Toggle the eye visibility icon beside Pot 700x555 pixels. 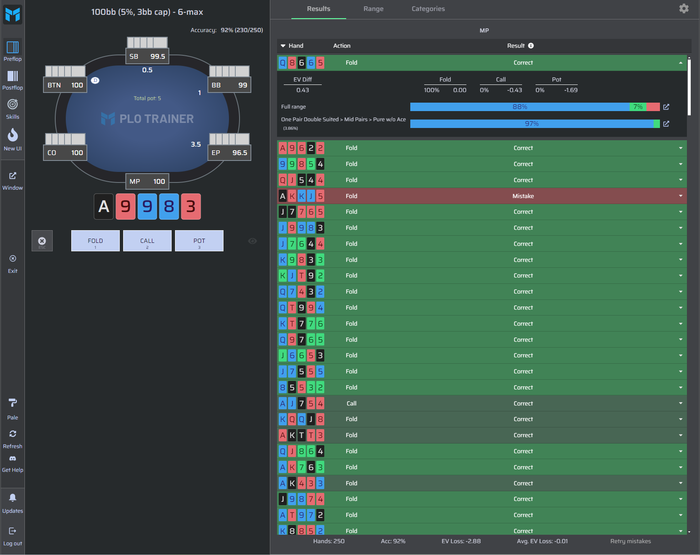252,241
